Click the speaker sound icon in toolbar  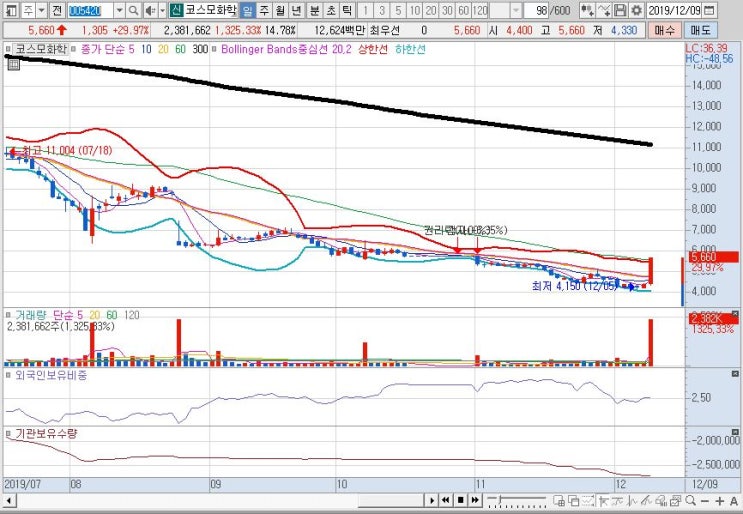(151, 10)
